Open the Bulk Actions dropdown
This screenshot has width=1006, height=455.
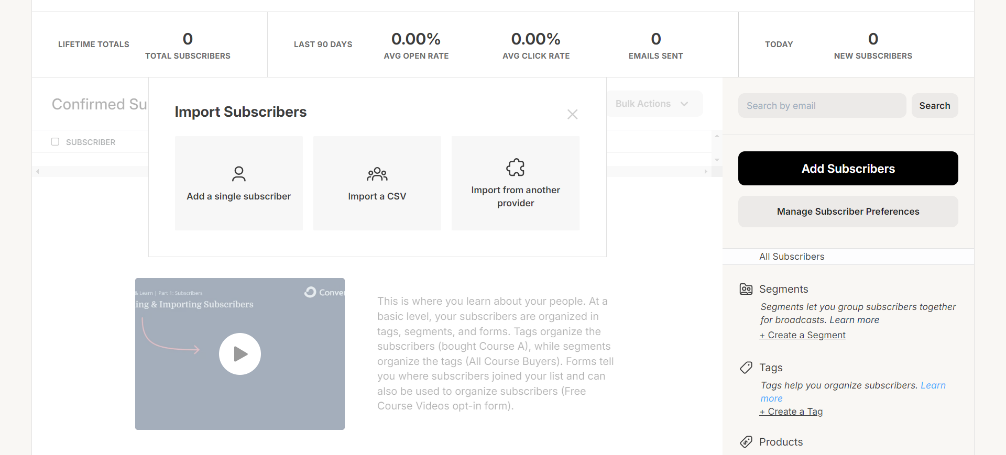click(652, 104)
